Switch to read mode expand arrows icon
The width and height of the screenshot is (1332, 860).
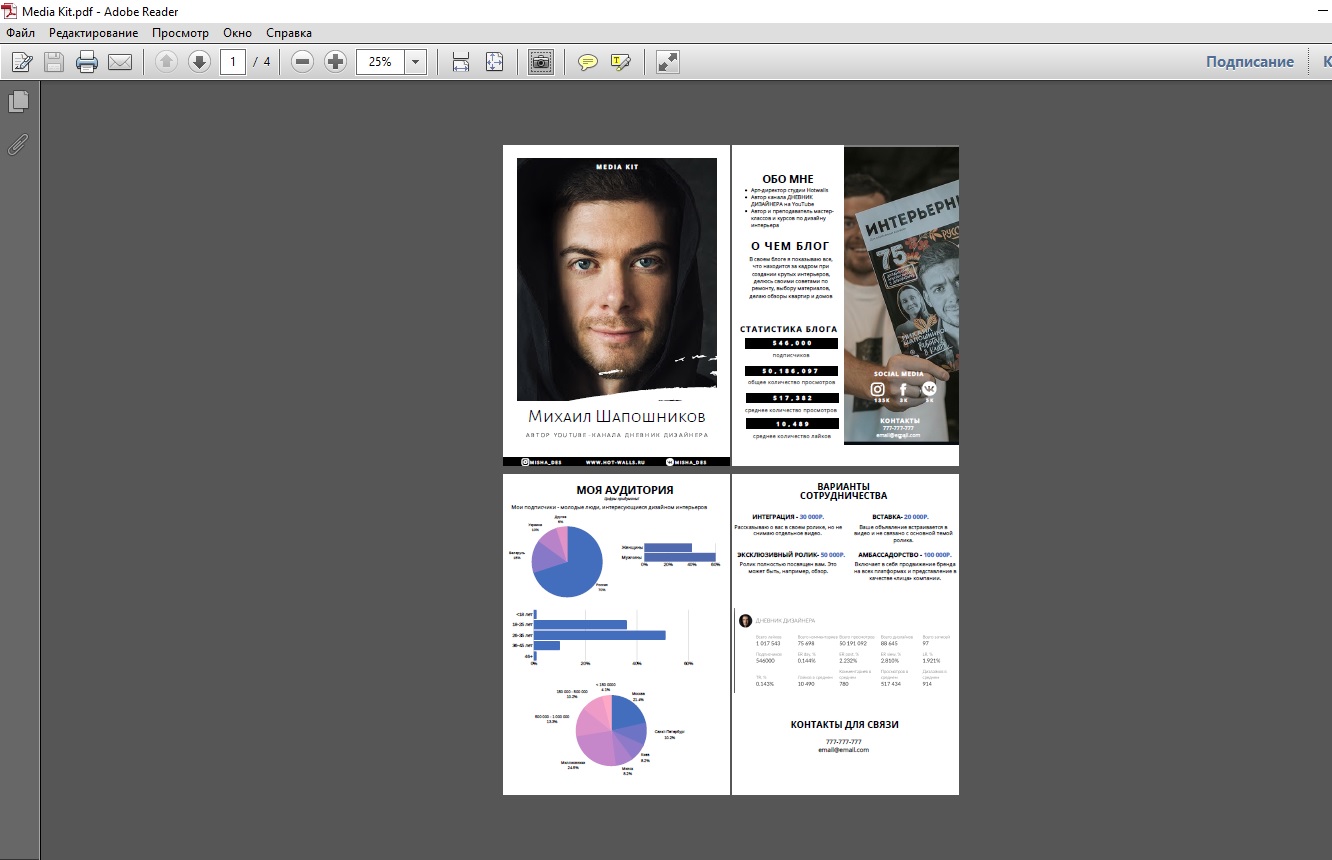(x=668, y=62)
